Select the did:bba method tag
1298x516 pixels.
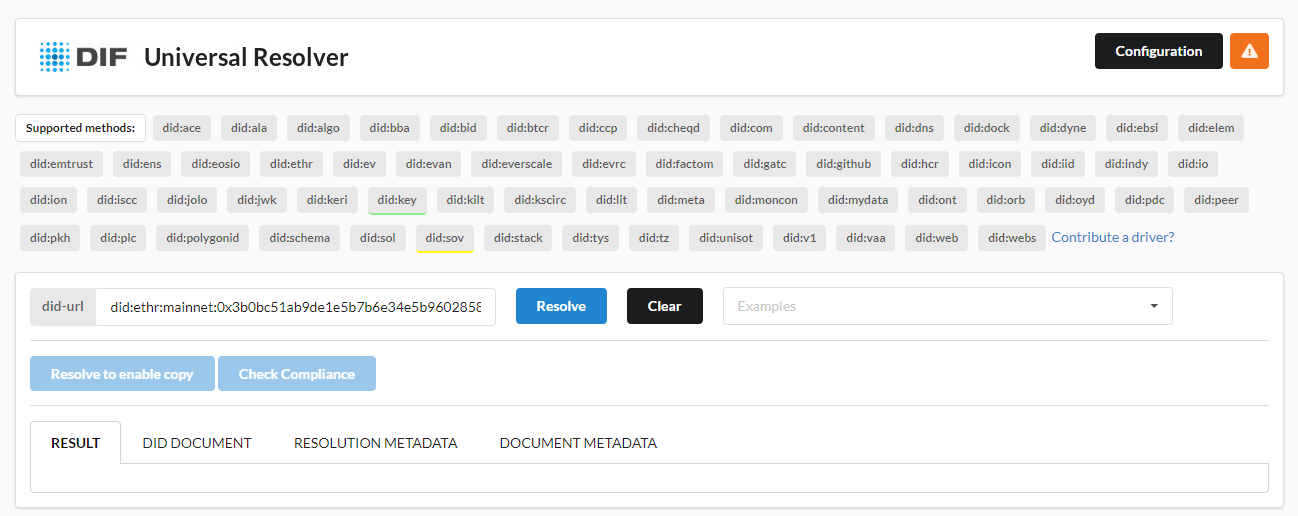pyautogui.click(x=390, y=128)
